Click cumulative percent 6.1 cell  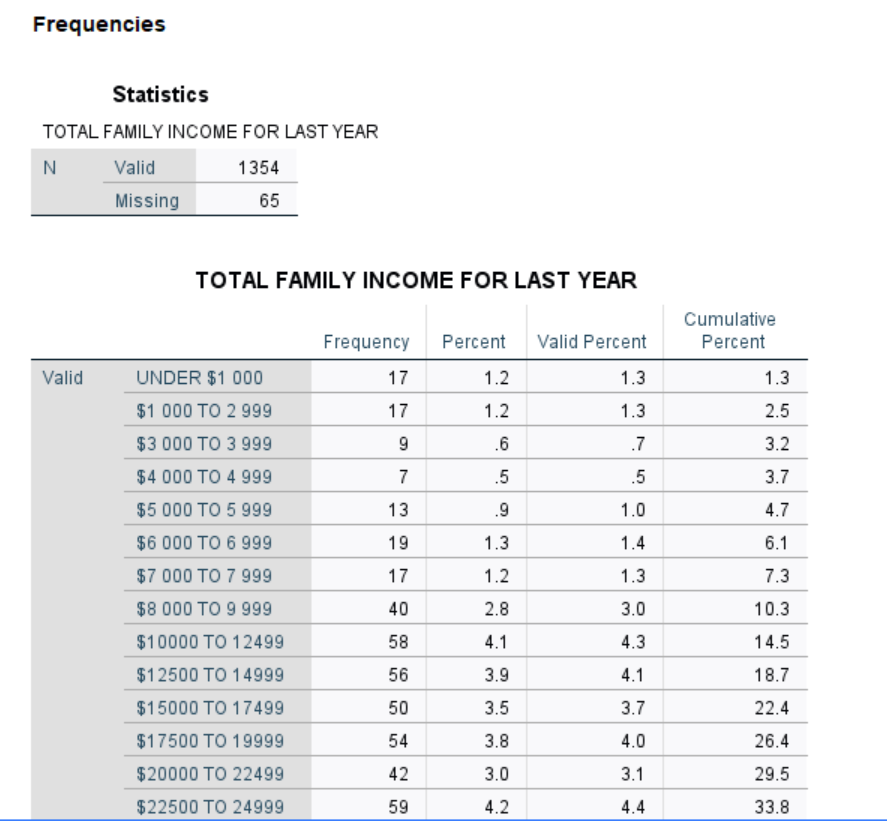coord(777,543)
